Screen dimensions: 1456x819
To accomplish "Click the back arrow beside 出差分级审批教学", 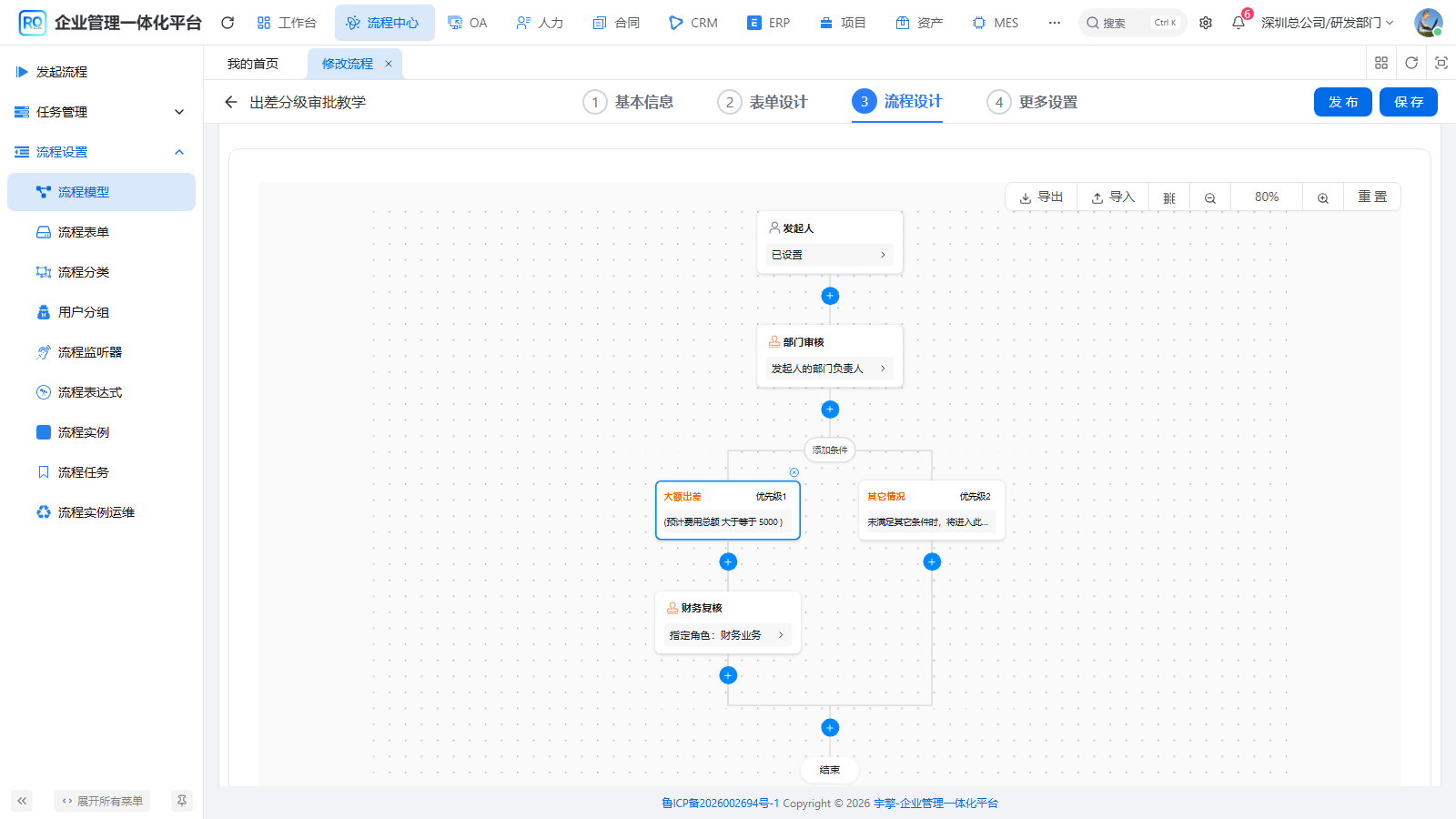I will [x=231, y=102].
